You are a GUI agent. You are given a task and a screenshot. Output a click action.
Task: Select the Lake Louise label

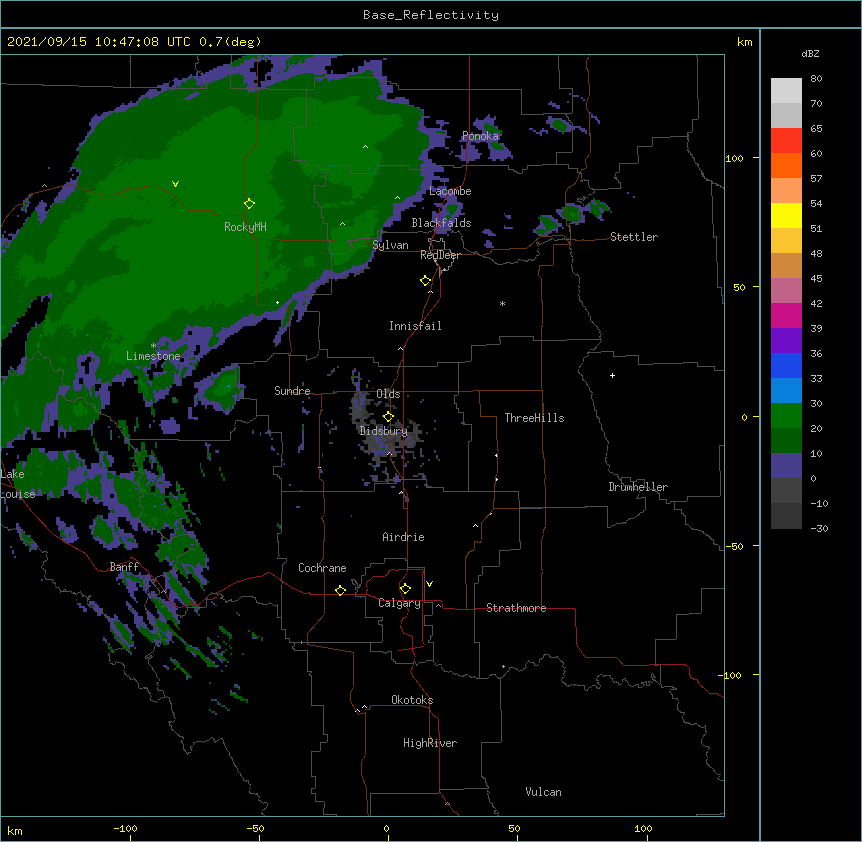18,484
